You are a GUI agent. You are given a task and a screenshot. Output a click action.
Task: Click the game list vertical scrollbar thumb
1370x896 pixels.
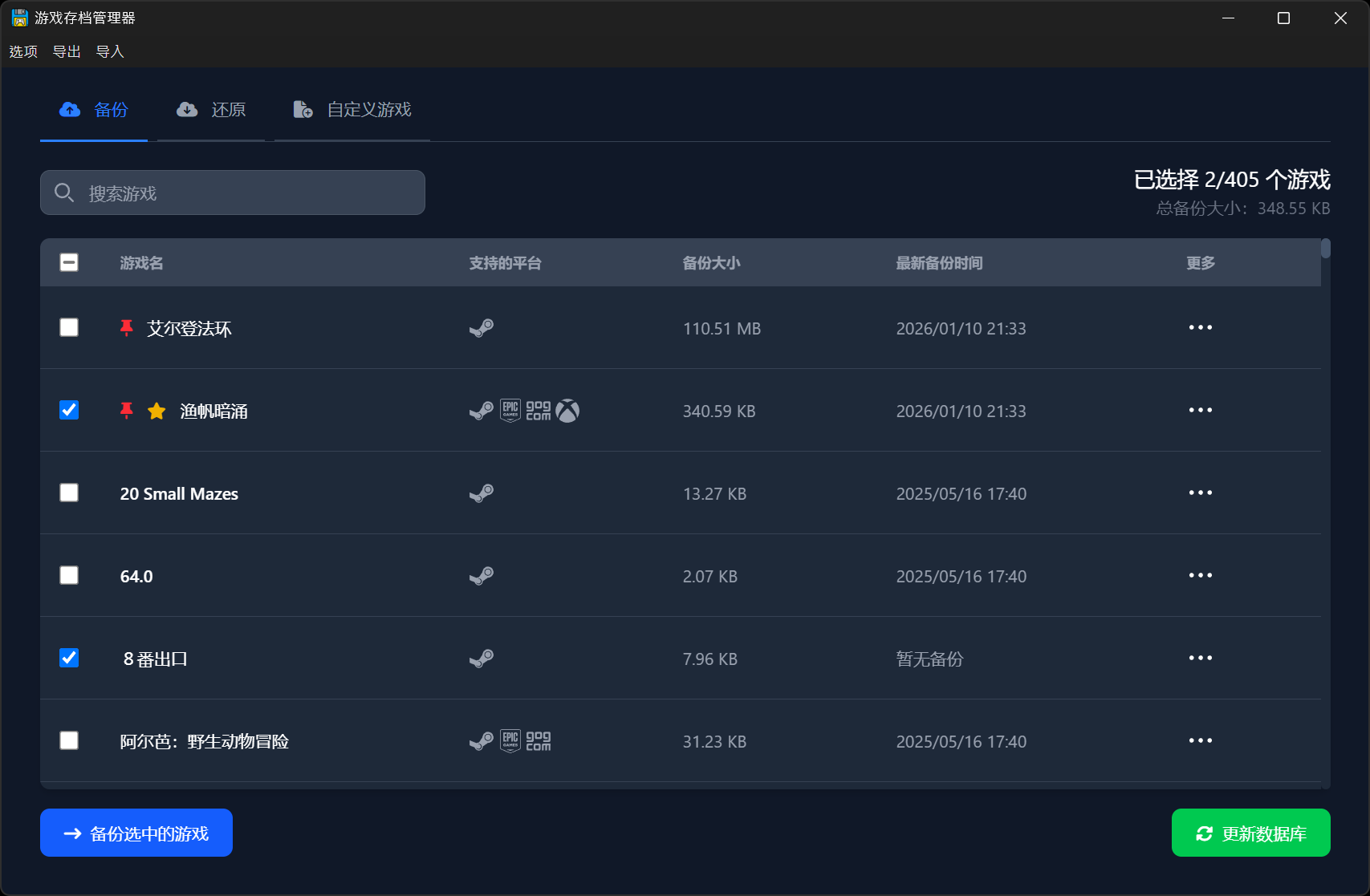click(1326, 248)
